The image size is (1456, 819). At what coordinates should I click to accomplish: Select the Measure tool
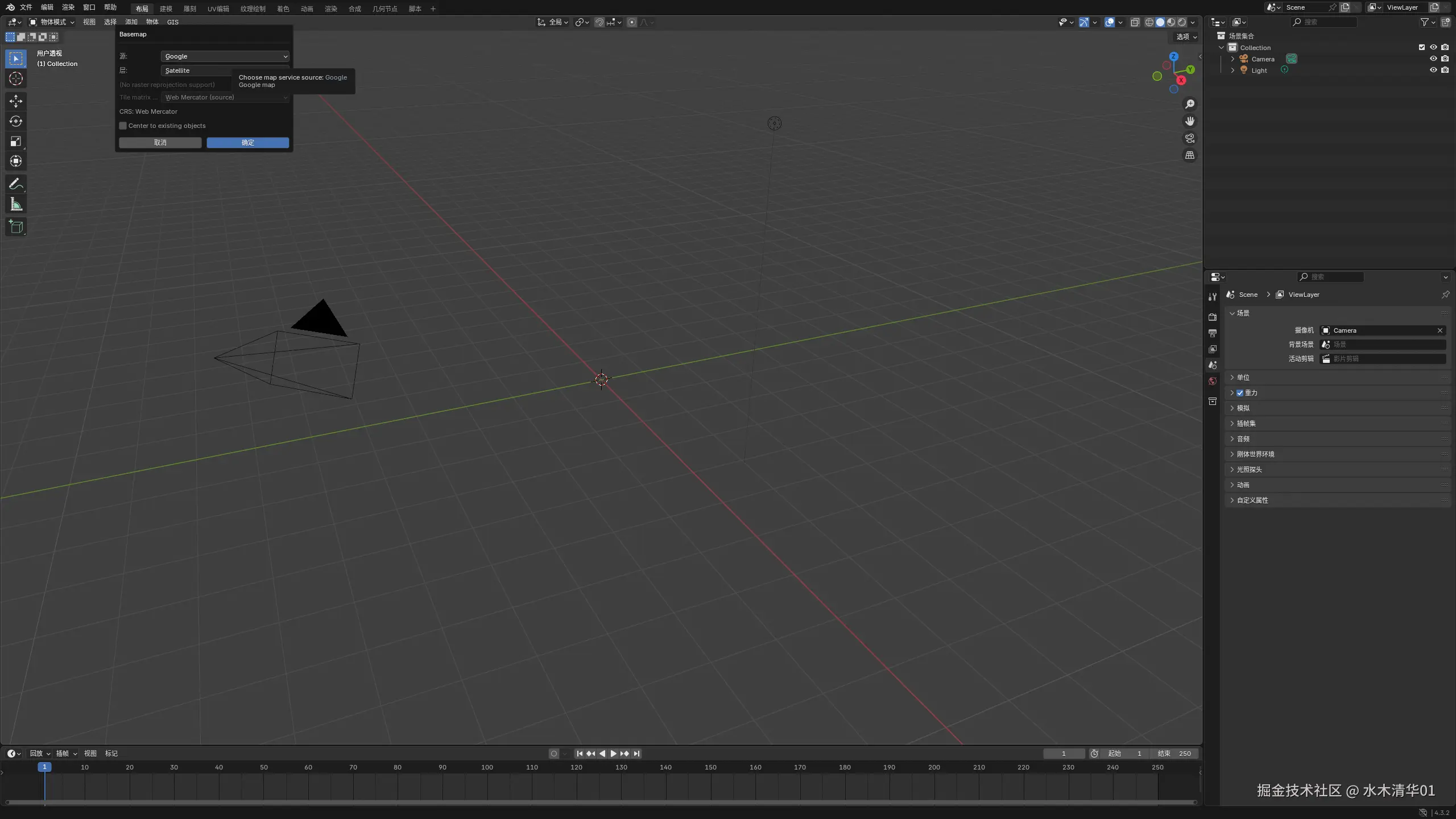pos(16,204)
